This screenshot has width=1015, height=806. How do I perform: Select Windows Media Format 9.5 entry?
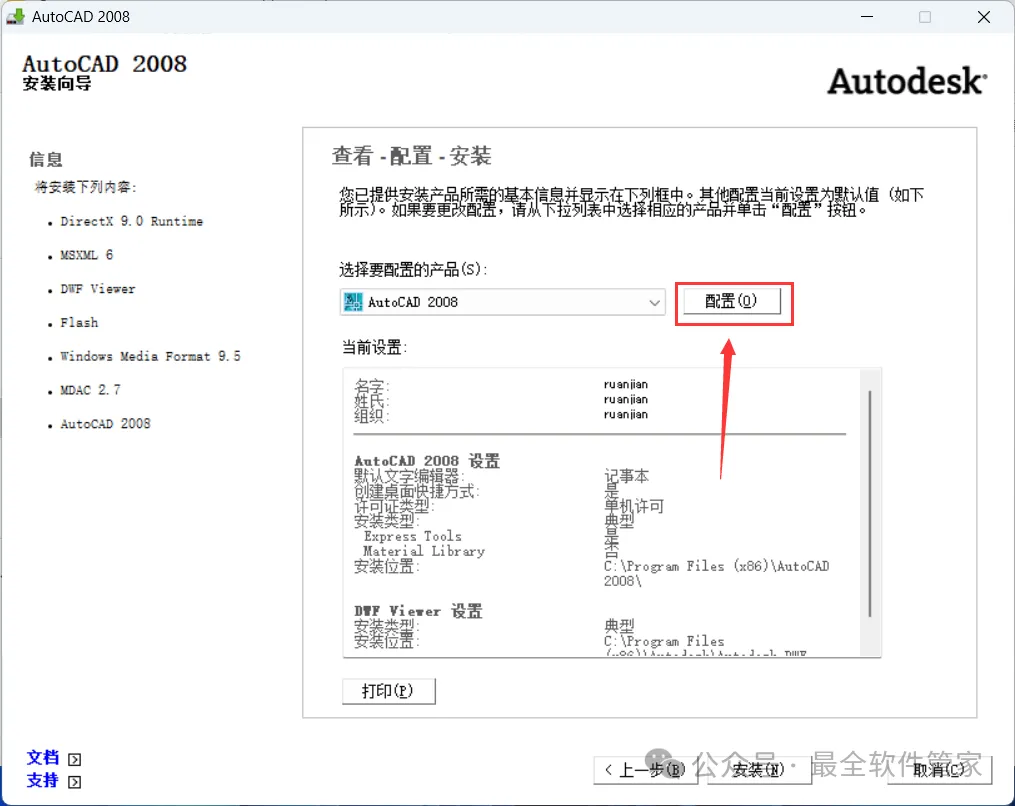click(x=150, y=356)
